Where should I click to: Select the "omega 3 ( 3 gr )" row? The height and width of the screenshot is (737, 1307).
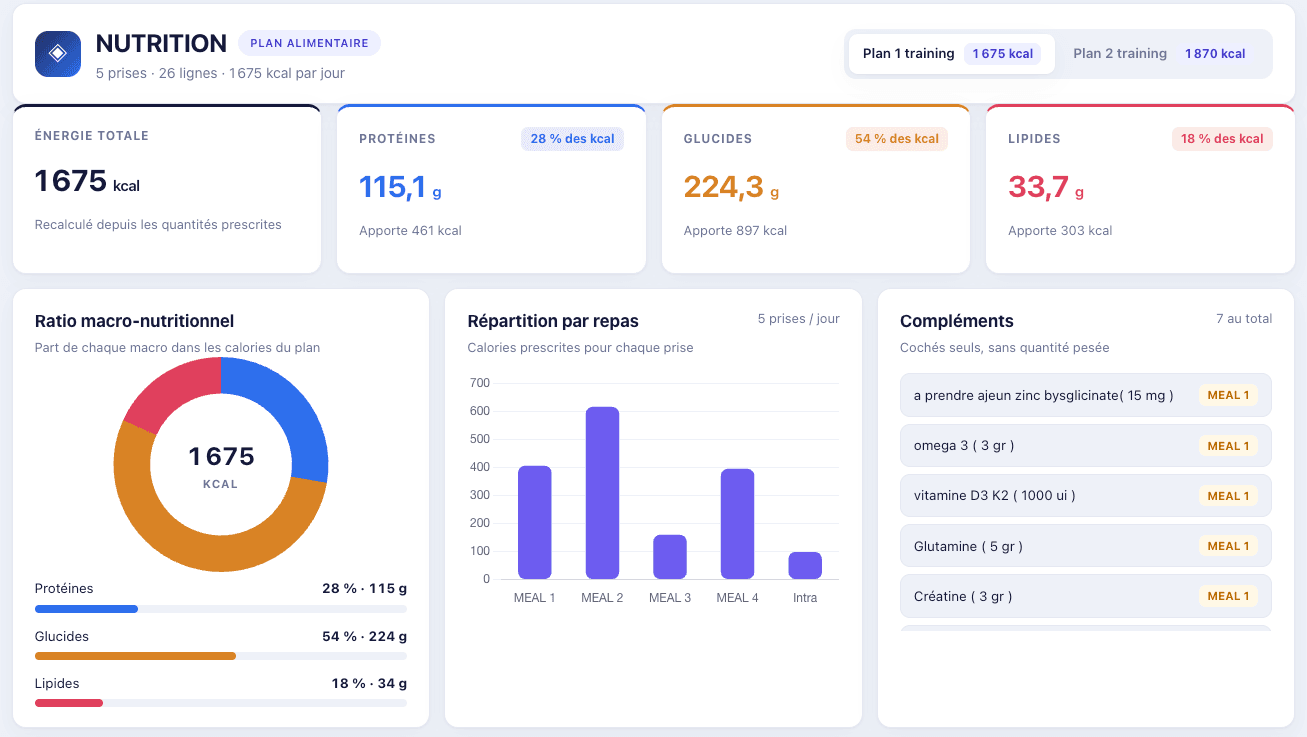(x=1086, y=445)
